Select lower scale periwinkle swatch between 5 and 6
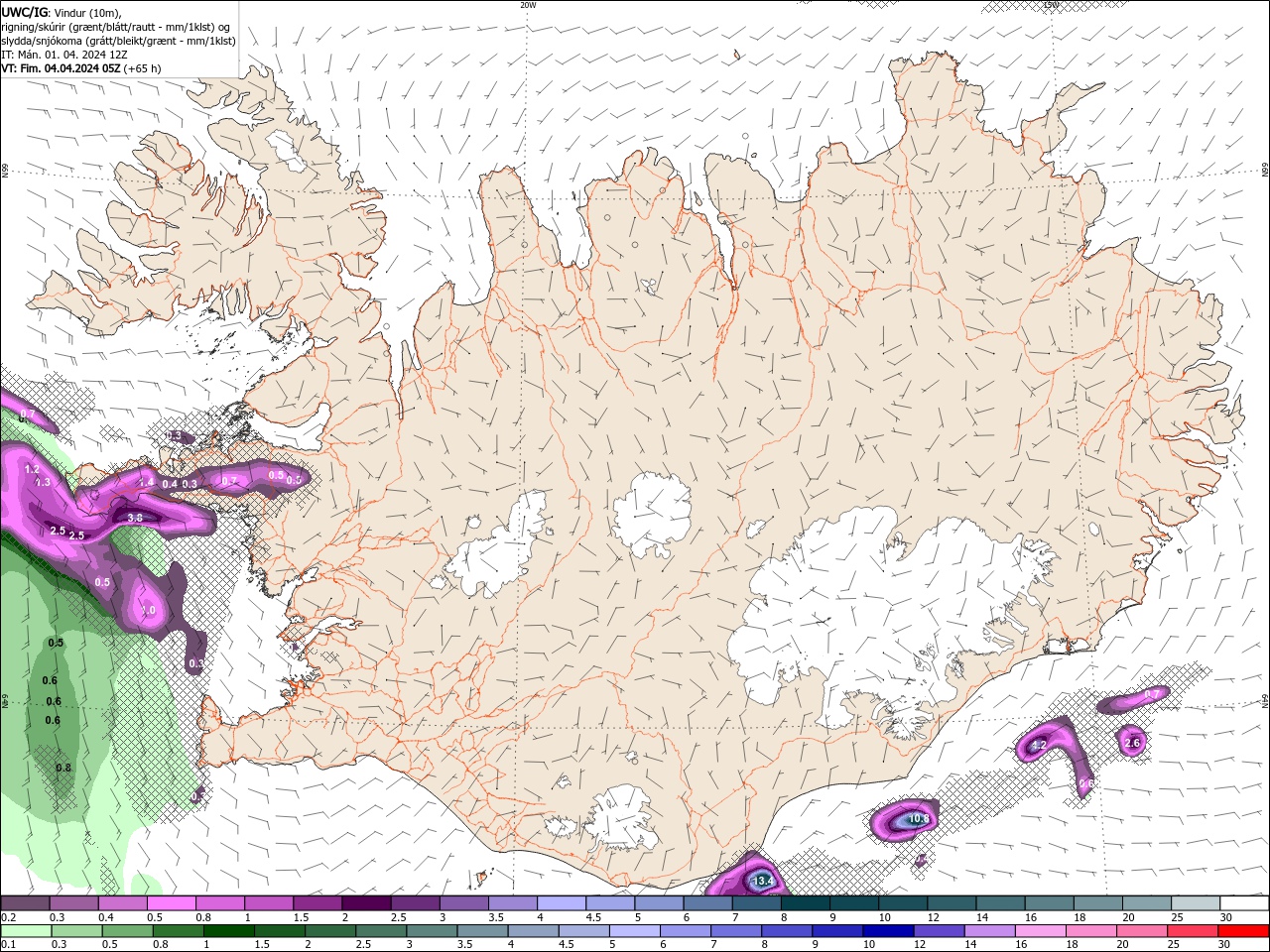 pyautogui.click(x=634, y=931)
